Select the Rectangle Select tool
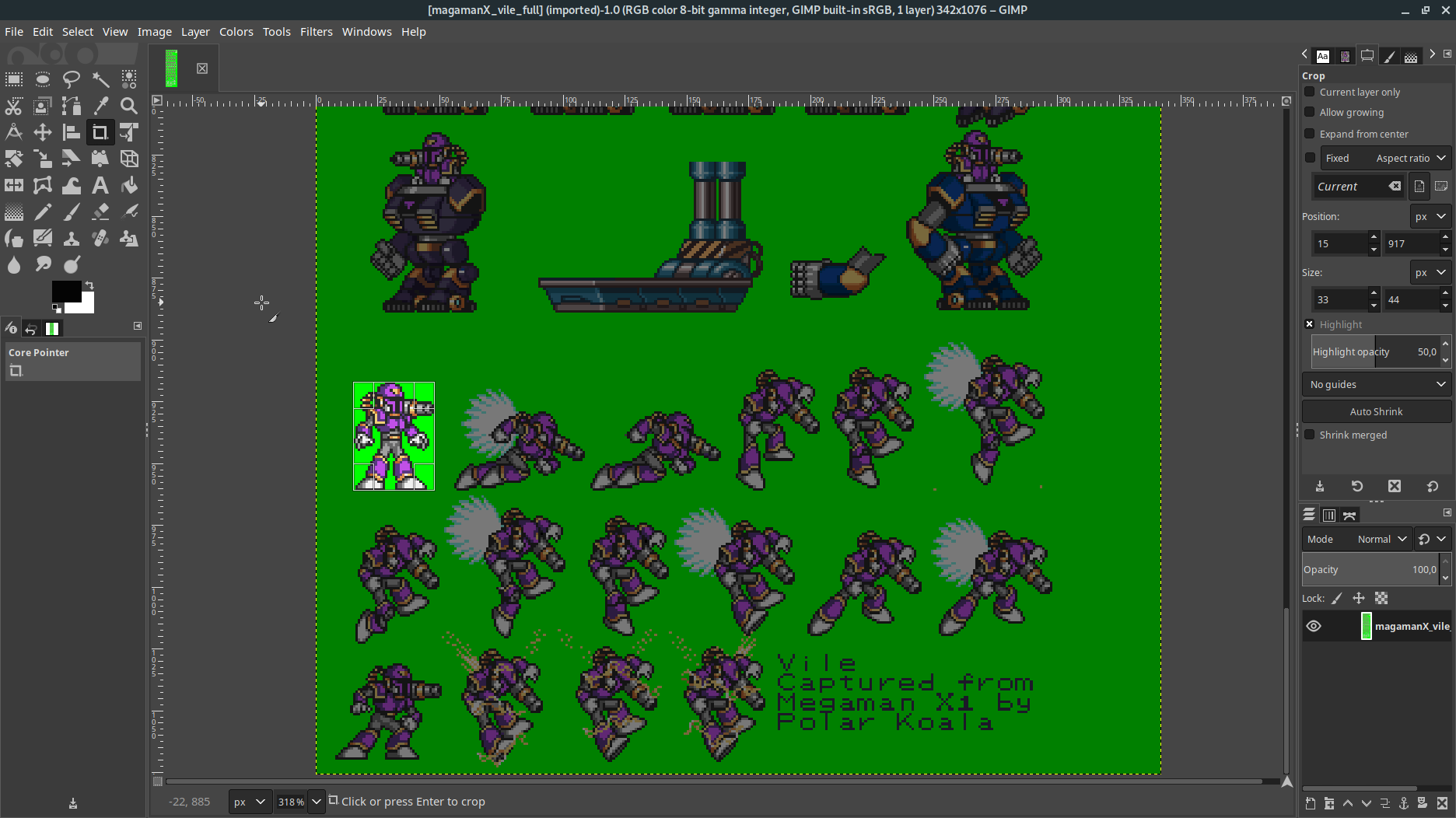This screenshot has width=1456, height=818. (13, 79)
